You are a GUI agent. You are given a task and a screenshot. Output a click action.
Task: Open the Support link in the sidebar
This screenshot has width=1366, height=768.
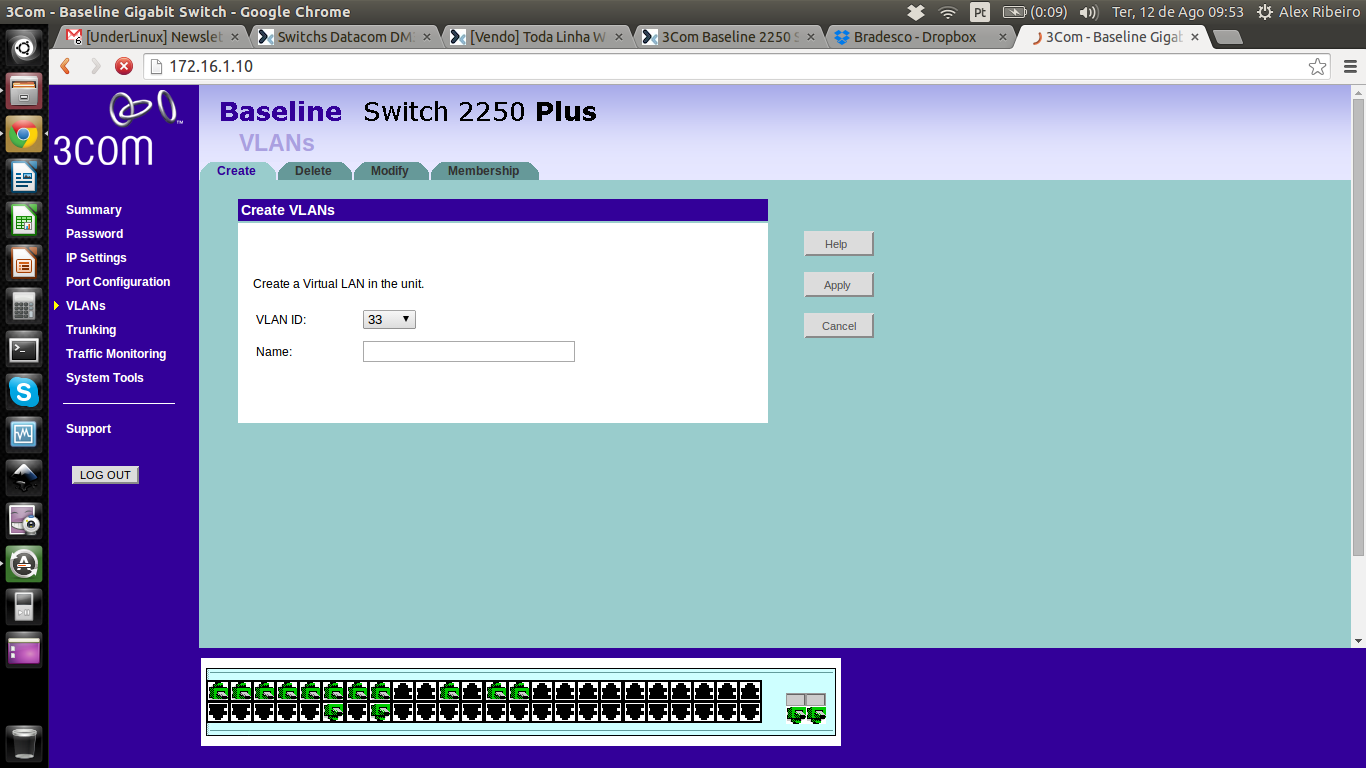tap(89, 429)
